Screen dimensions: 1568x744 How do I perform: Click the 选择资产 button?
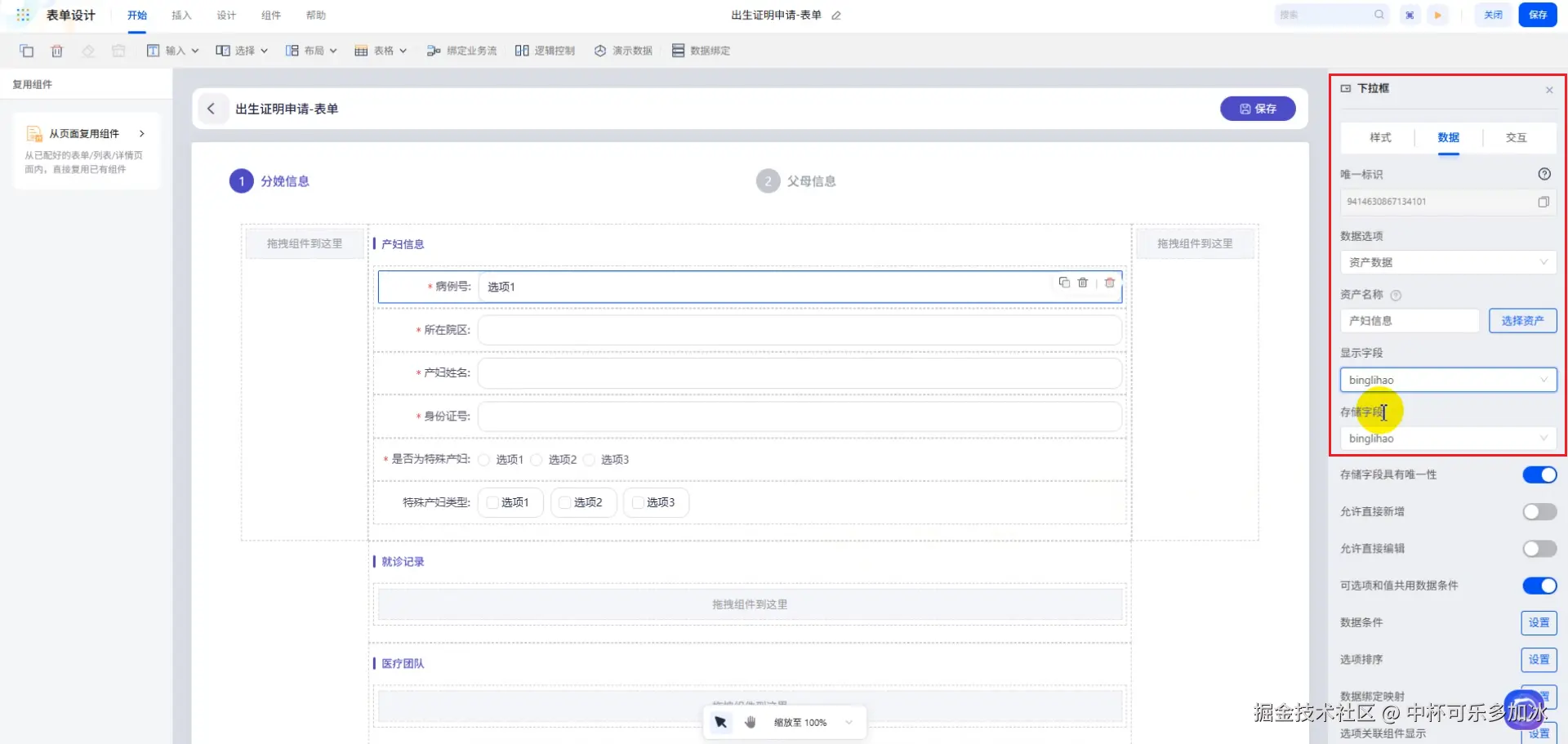pyautogui.click(x=1522, y=321)
